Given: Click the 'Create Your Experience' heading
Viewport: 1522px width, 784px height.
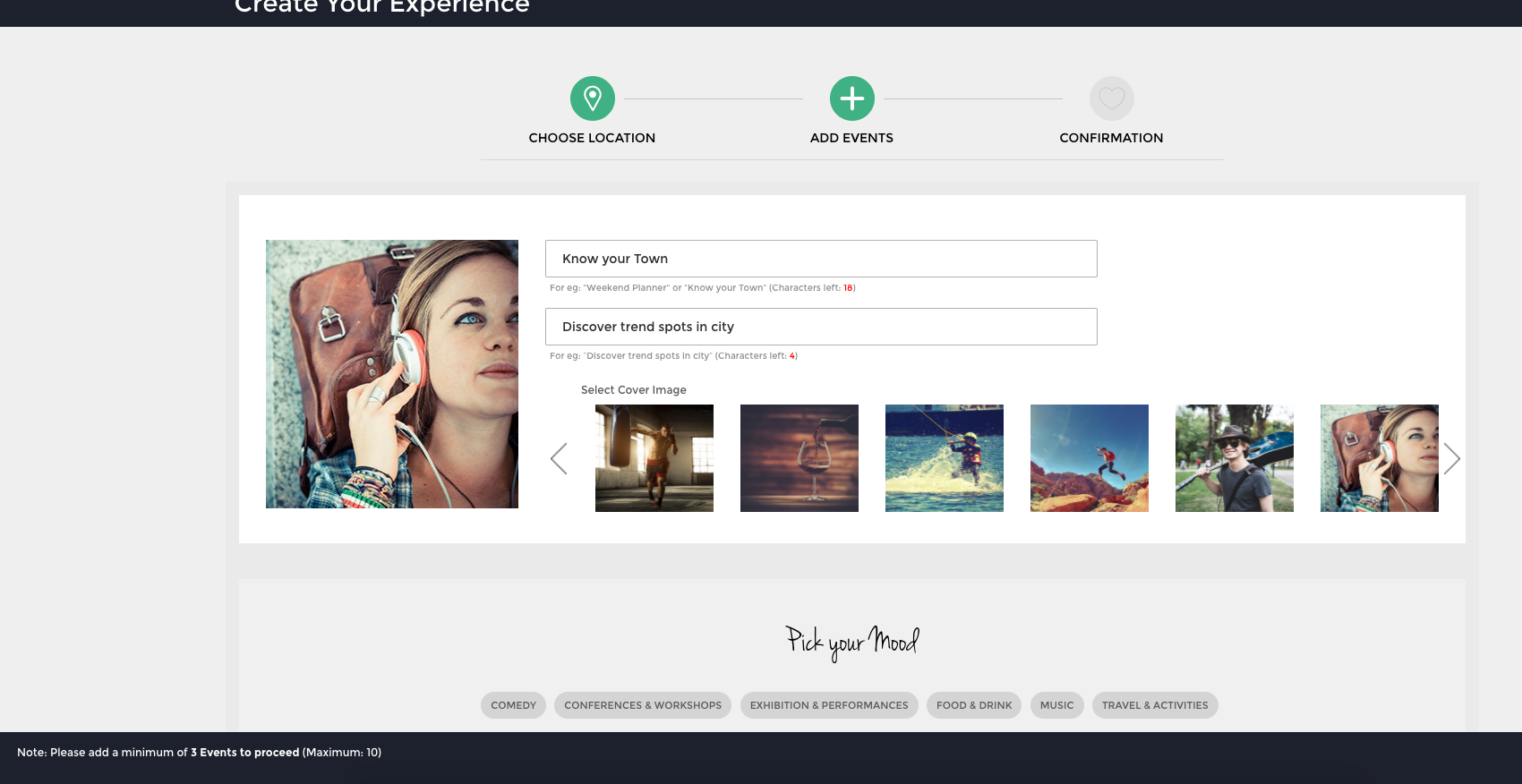Looking at the screenshot, I should (382, 7).
